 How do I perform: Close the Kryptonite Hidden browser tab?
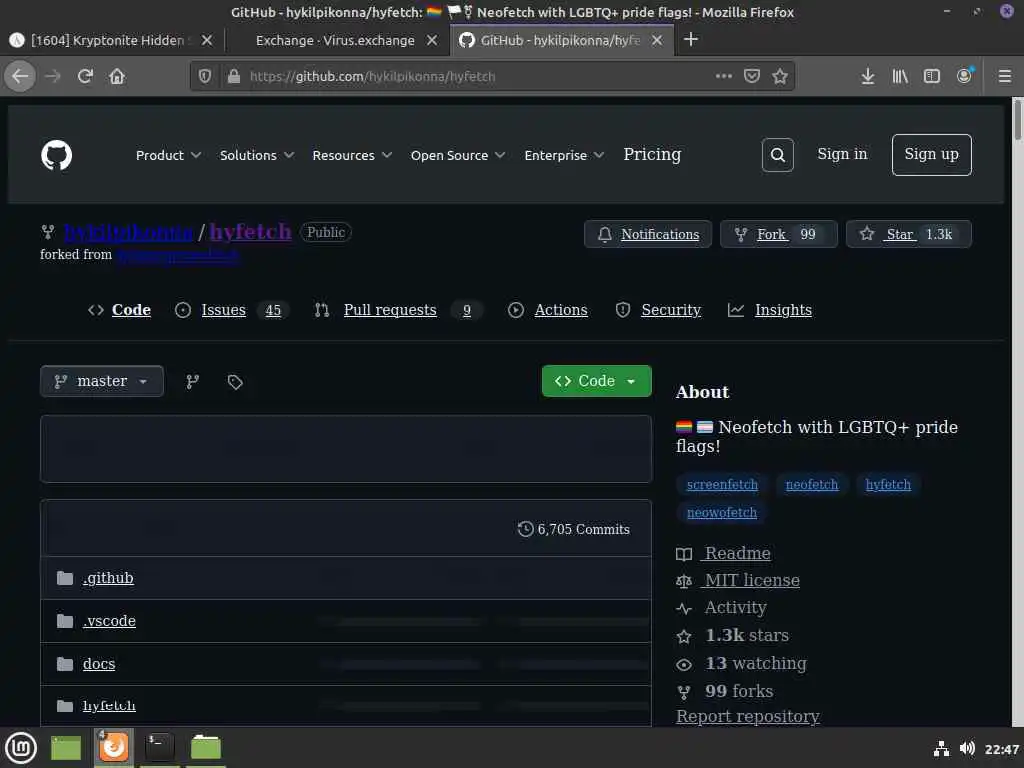tap(207, 40)
